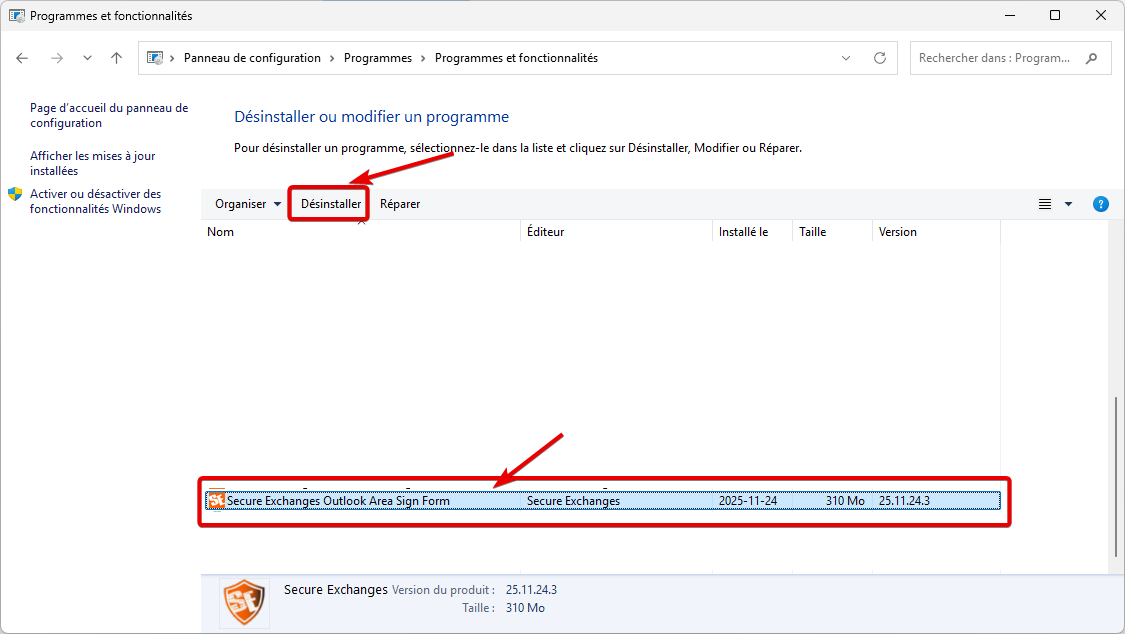Close the Programmes et fonctionnalités window

click(1101, 15)
